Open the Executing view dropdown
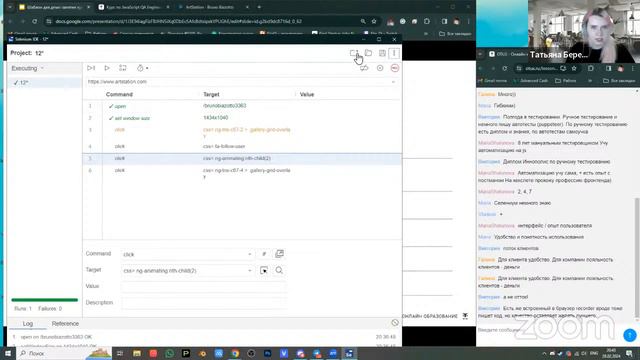 [x=27, y=68]
